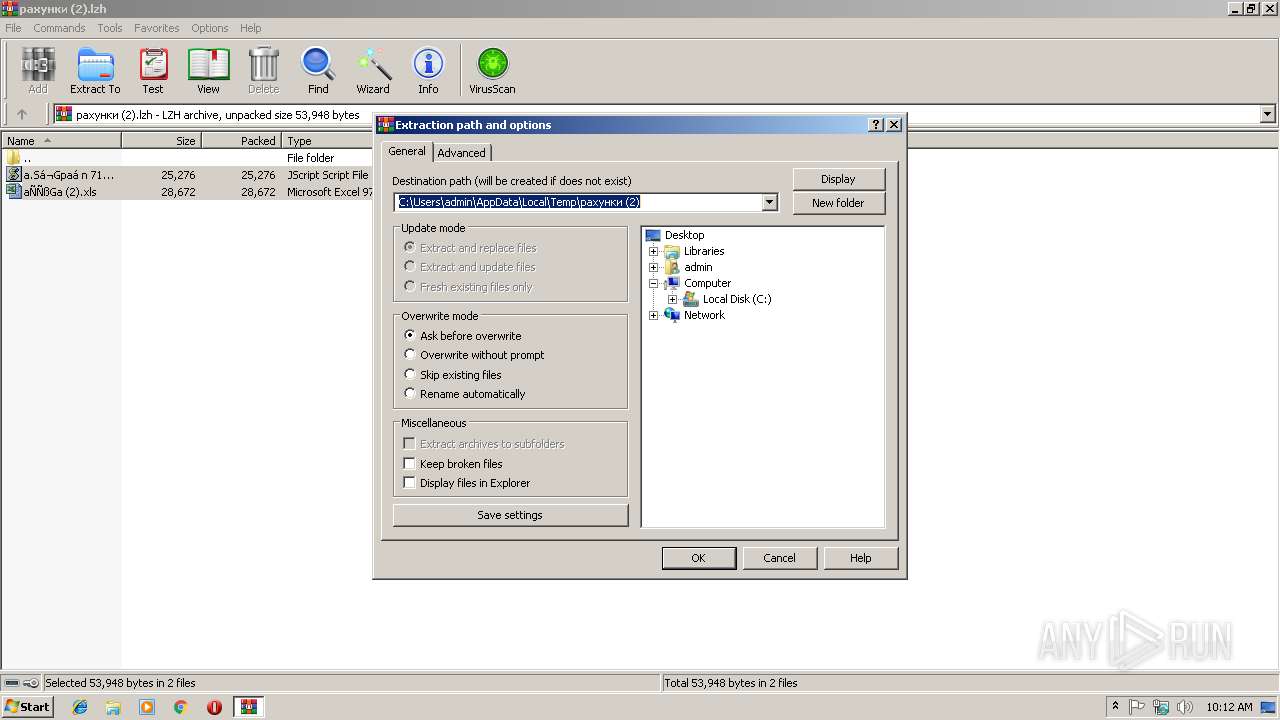The image size is (1280, 720).
Task: Select Skip existing files option
Action: (x=410, y=374)
